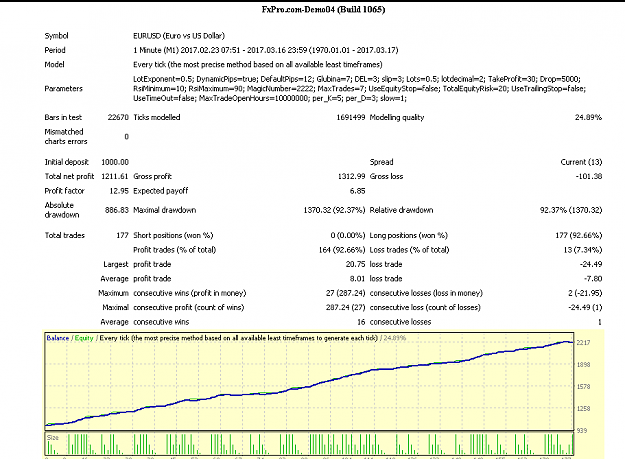Click the Balance legend label on chart
625x459 pixels.
click(58, 338)
